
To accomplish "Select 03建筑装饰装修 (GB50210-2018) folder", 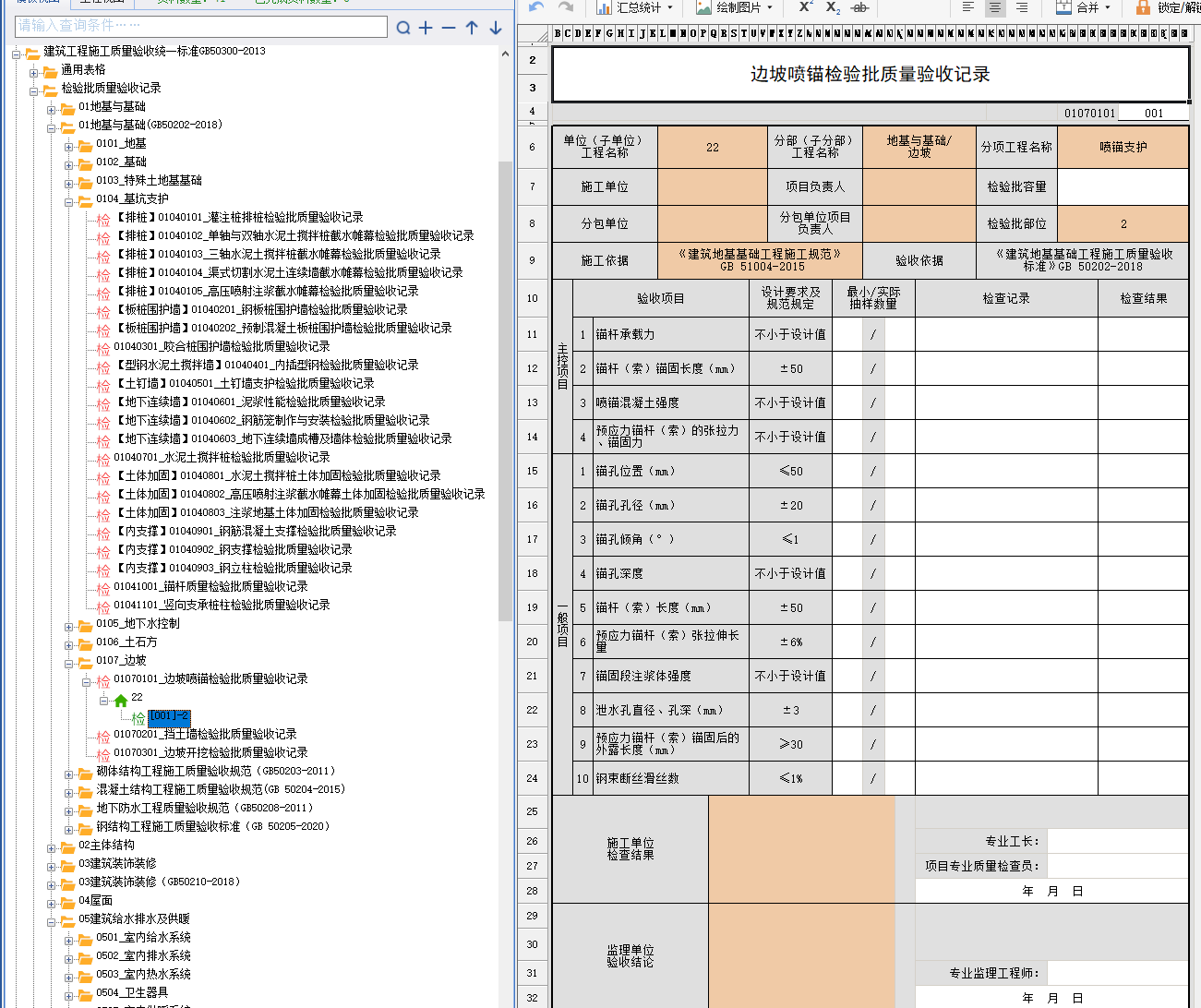I will (x=160, y=882).
